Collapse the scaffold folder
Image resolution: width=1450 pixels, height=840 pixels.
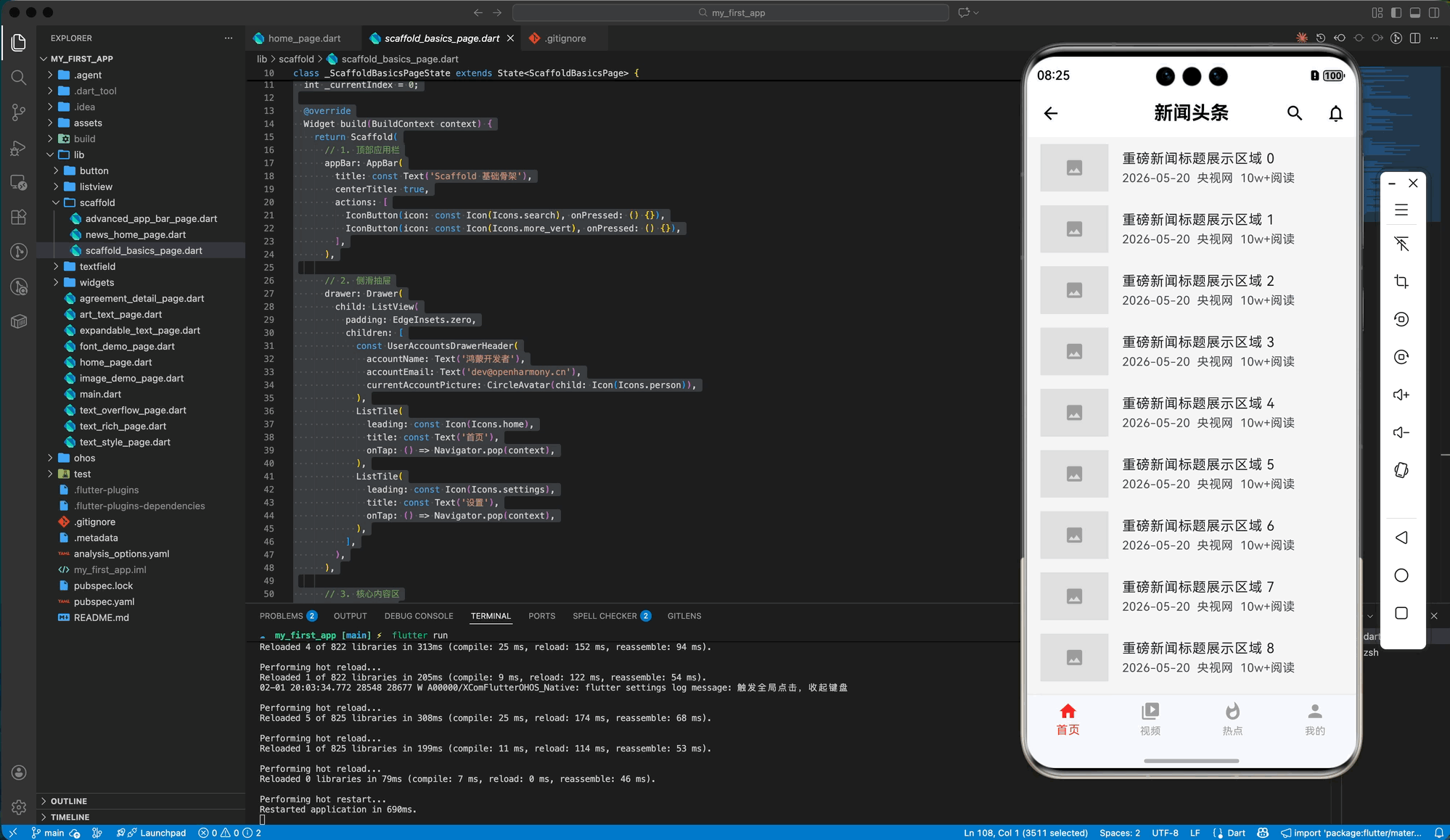97,202
